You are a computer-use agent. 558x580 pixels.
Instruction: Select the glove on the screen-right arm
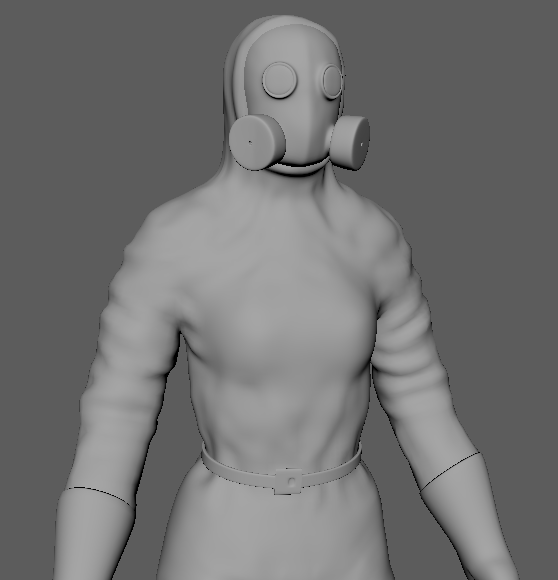point(470,518)
